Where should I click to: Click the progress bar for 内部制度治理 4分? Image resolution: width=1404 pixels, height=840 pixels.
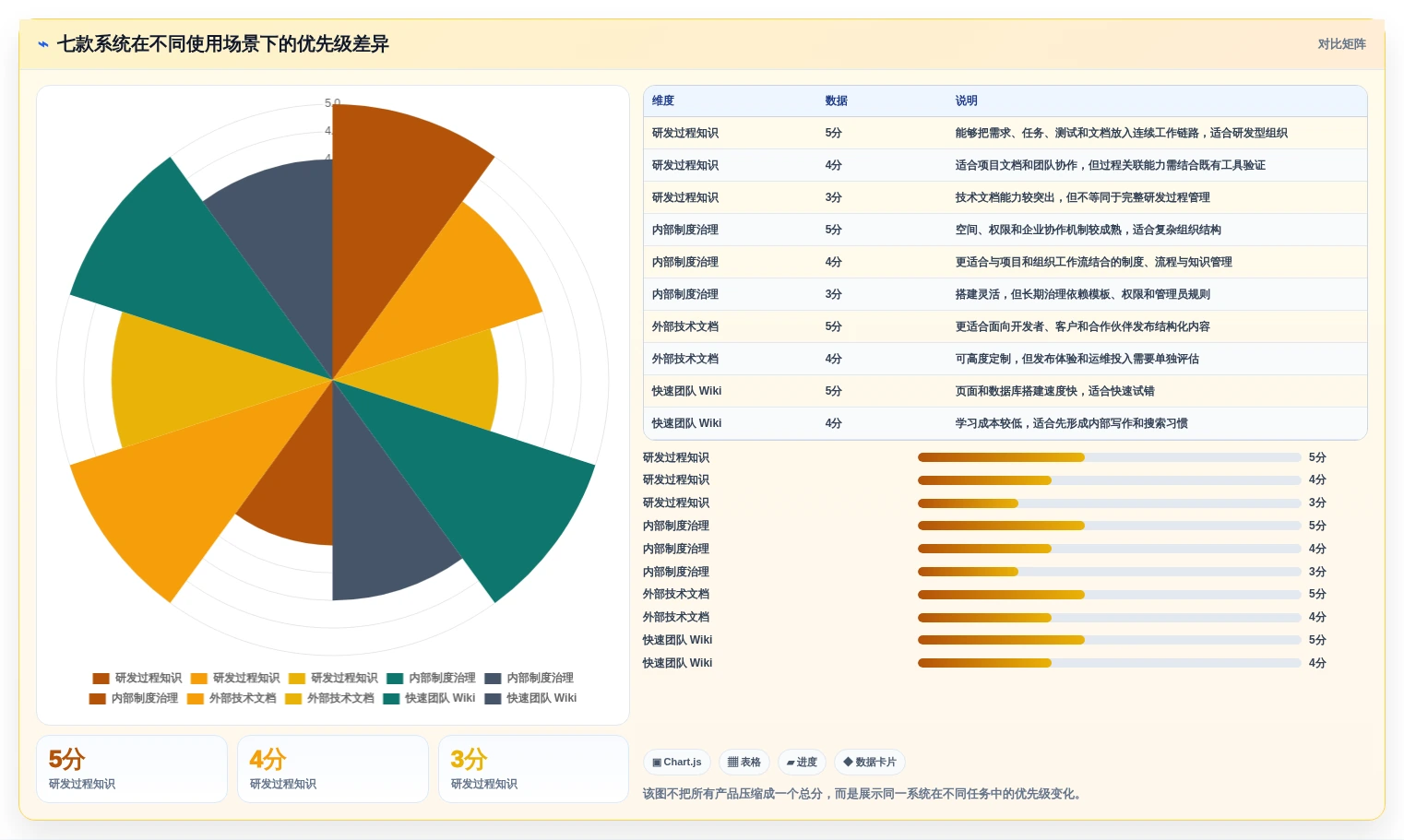coord(1110,549)
